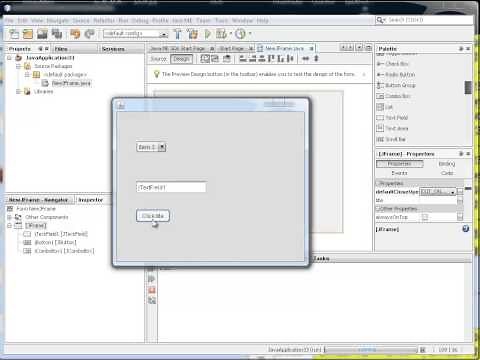Viewport: 480px width, 360px height.
Task: Open the File menu
Action: tap(9, 20)
